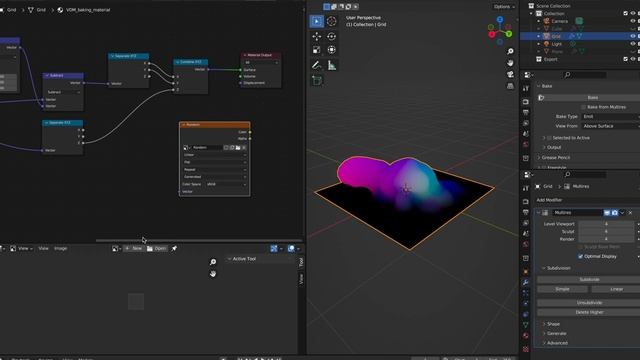Open folder icon on Image Texture node

pos(238,147)
